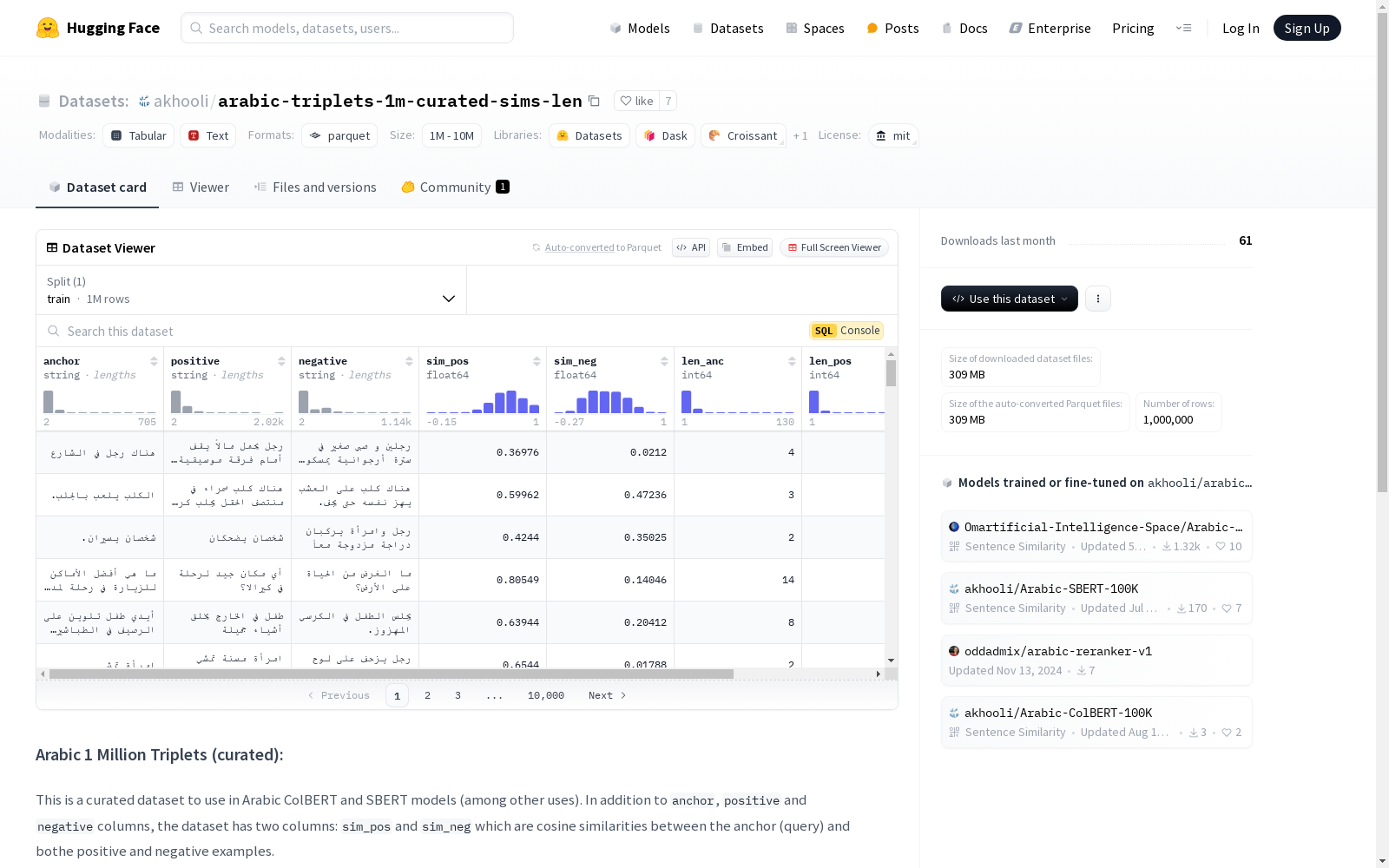Image resolution: width=1389 pixels, height=868 pixels.
Task: Open the Datasets library tag
Action: pyautogui.click(x=589, y=135)
